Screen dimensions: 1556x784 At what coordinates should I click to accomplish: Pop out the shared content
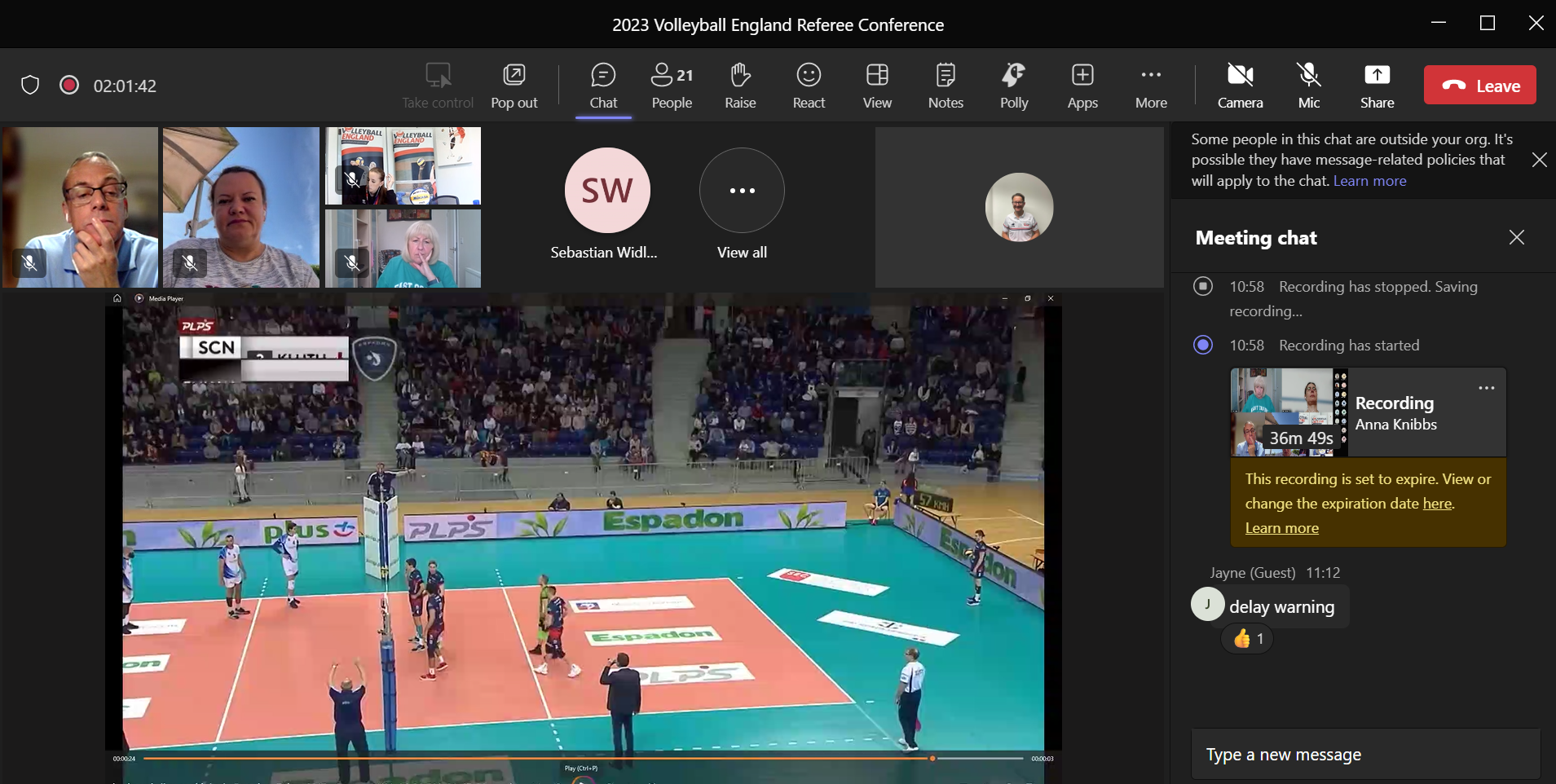514,86
